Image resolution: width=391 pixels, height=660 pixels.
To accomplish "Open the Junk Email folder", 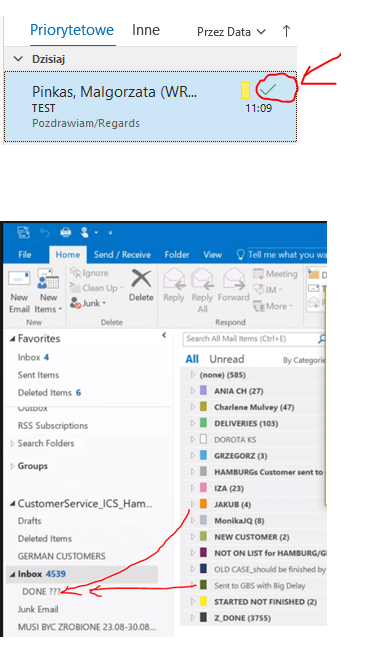I will coord(38,609).
